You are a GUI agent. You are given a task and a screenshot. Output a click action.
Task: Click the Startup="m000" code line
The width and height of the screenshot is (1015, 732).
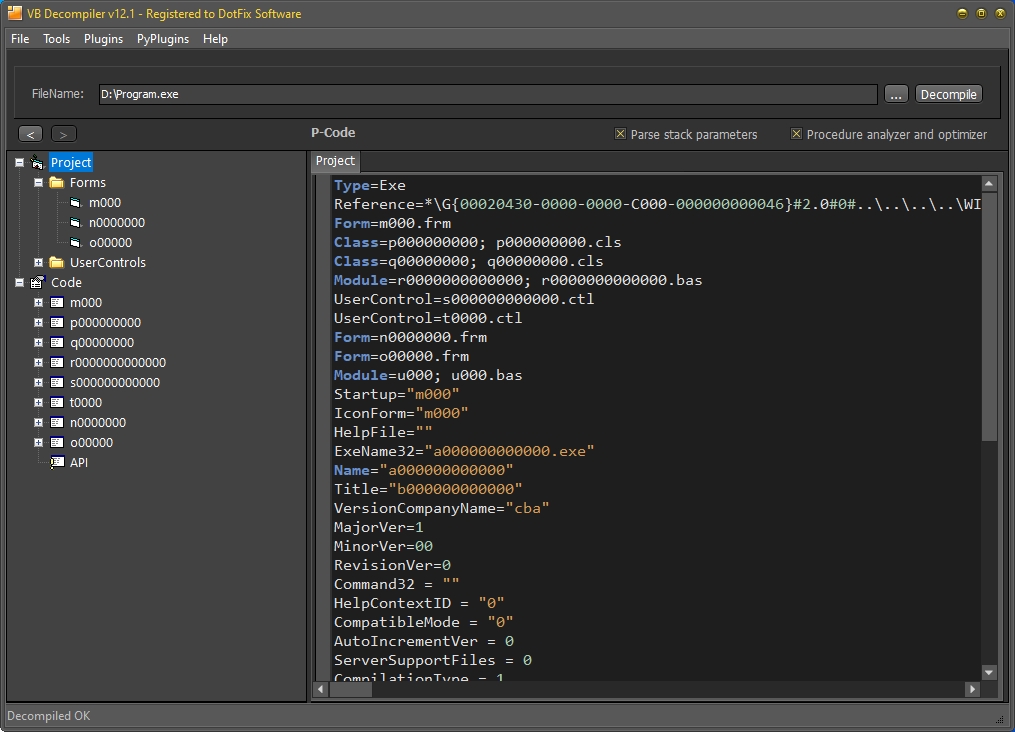point(396,394)
